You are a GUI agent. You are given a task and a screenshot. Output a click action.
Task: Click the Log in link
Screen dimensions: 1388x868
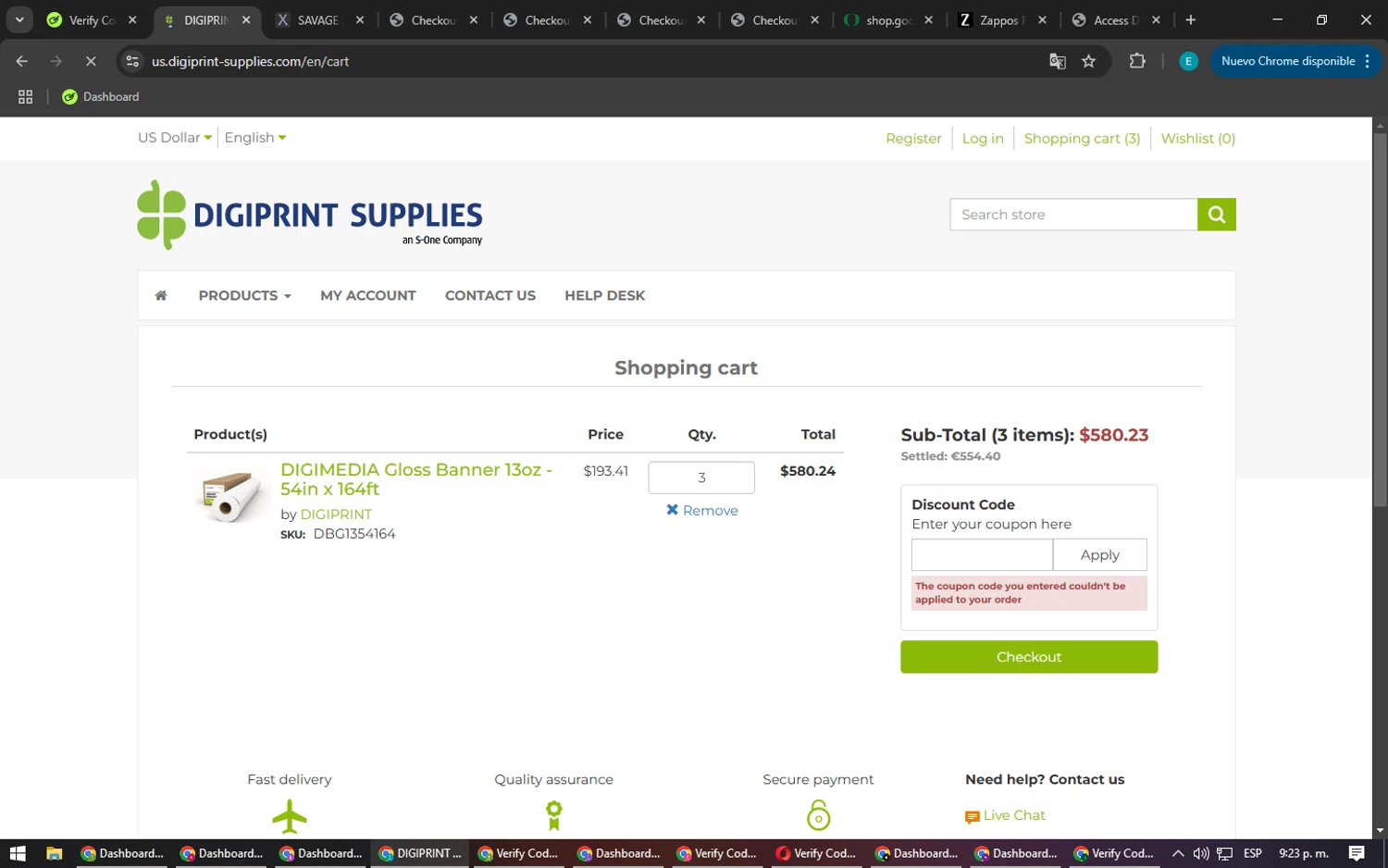(983, 138)
